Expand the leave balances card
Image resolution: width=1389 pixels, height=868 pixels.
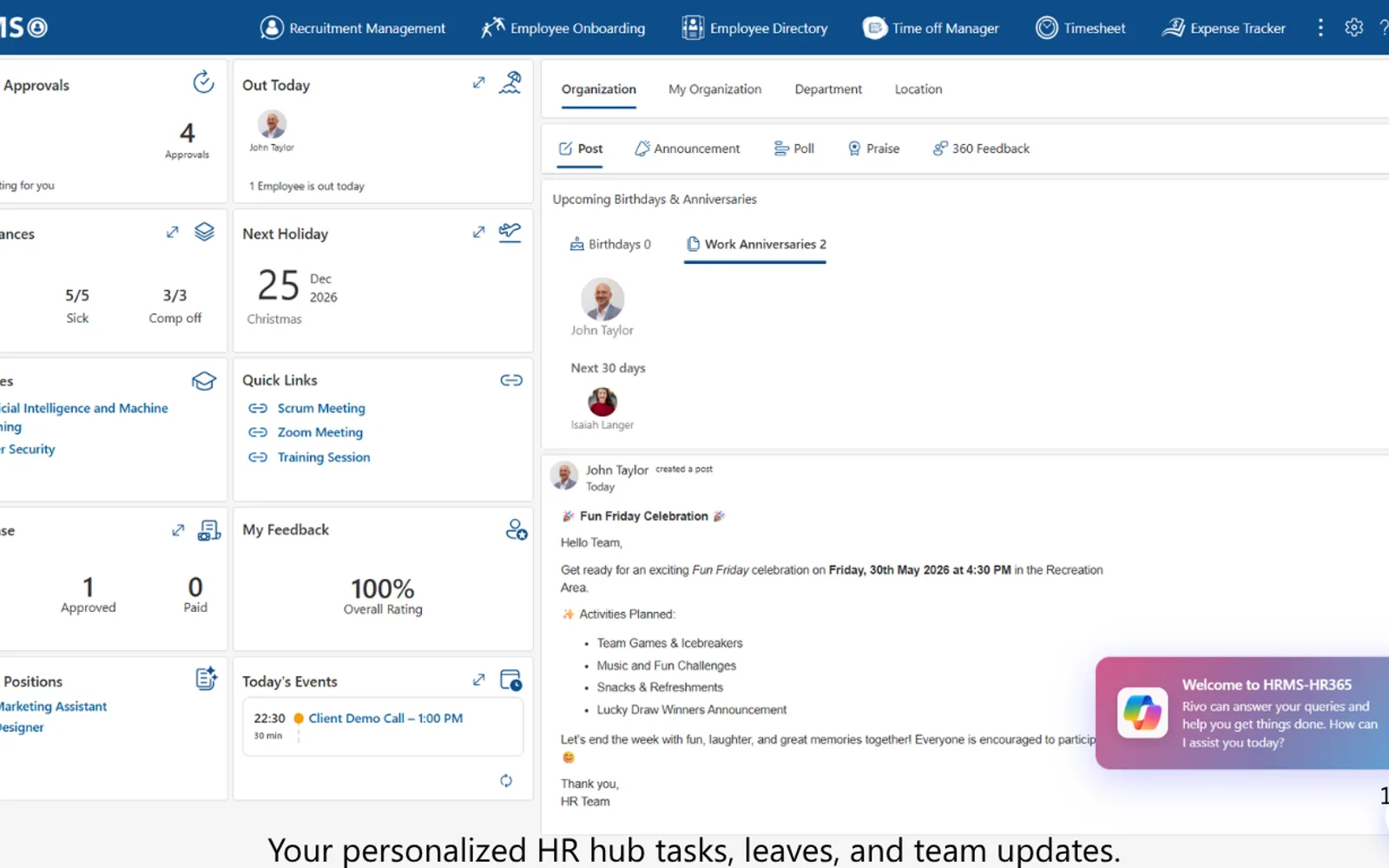pyautogui.click(x=172, y=232)
